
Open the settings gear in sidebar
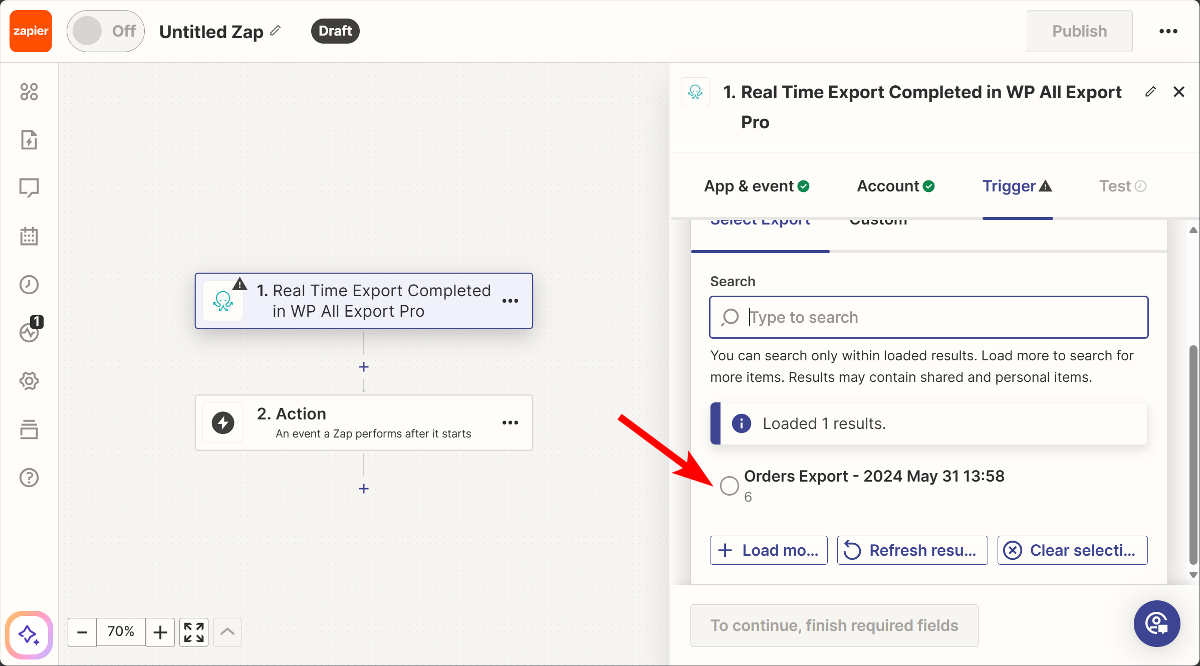[29, 381]
